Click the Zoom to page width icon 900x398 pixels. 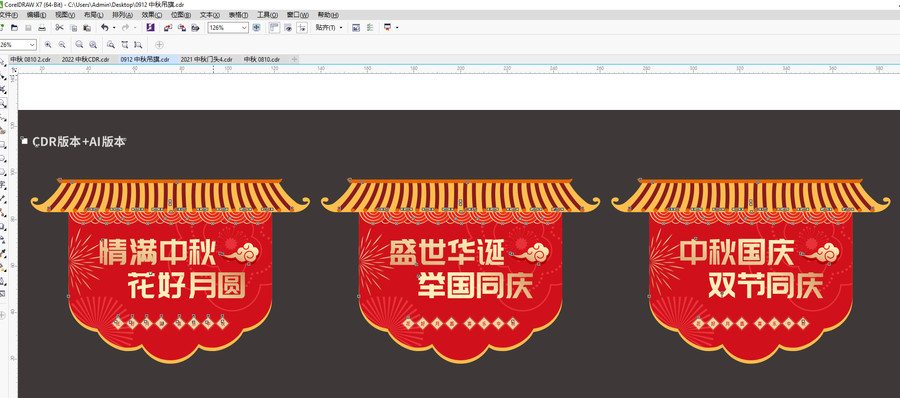124,44
